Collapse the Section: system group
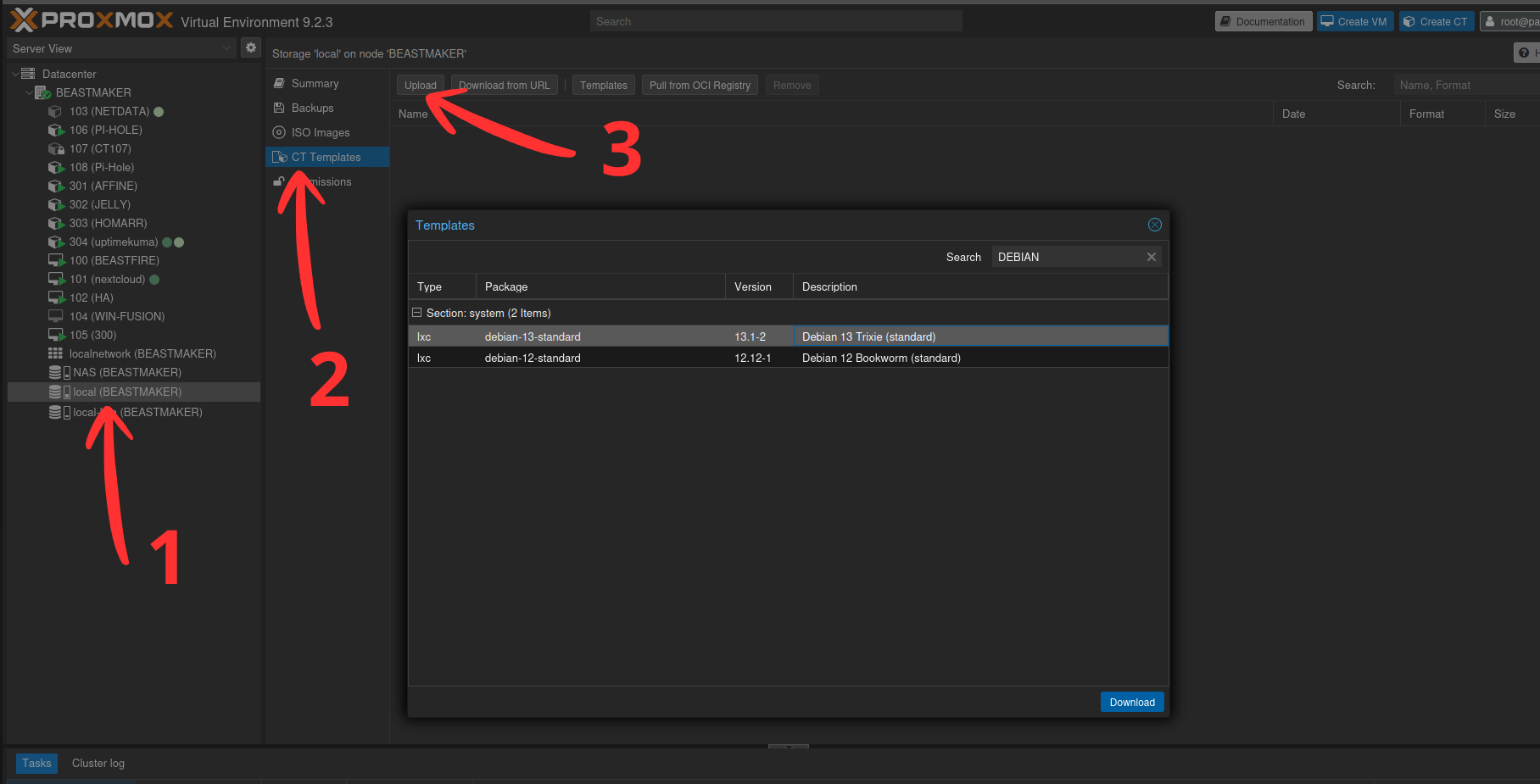Image resolution: width=1540 pixels, height=784 pixels. (416, 313)
